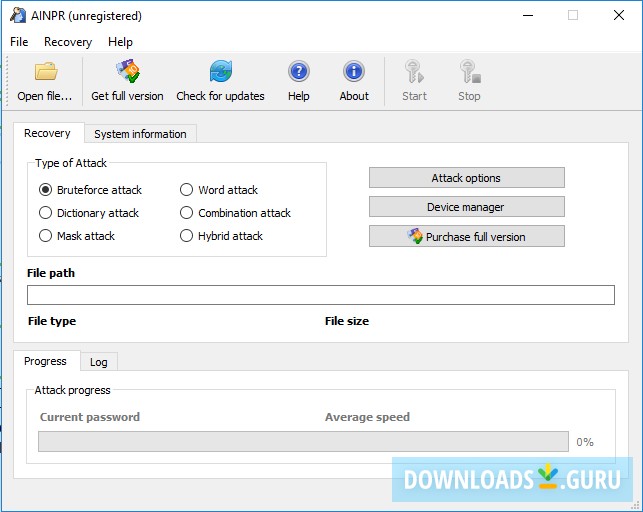Select Bruteforce attack radio button
Screen dimensions: 643x512
[x=45, y=190]
